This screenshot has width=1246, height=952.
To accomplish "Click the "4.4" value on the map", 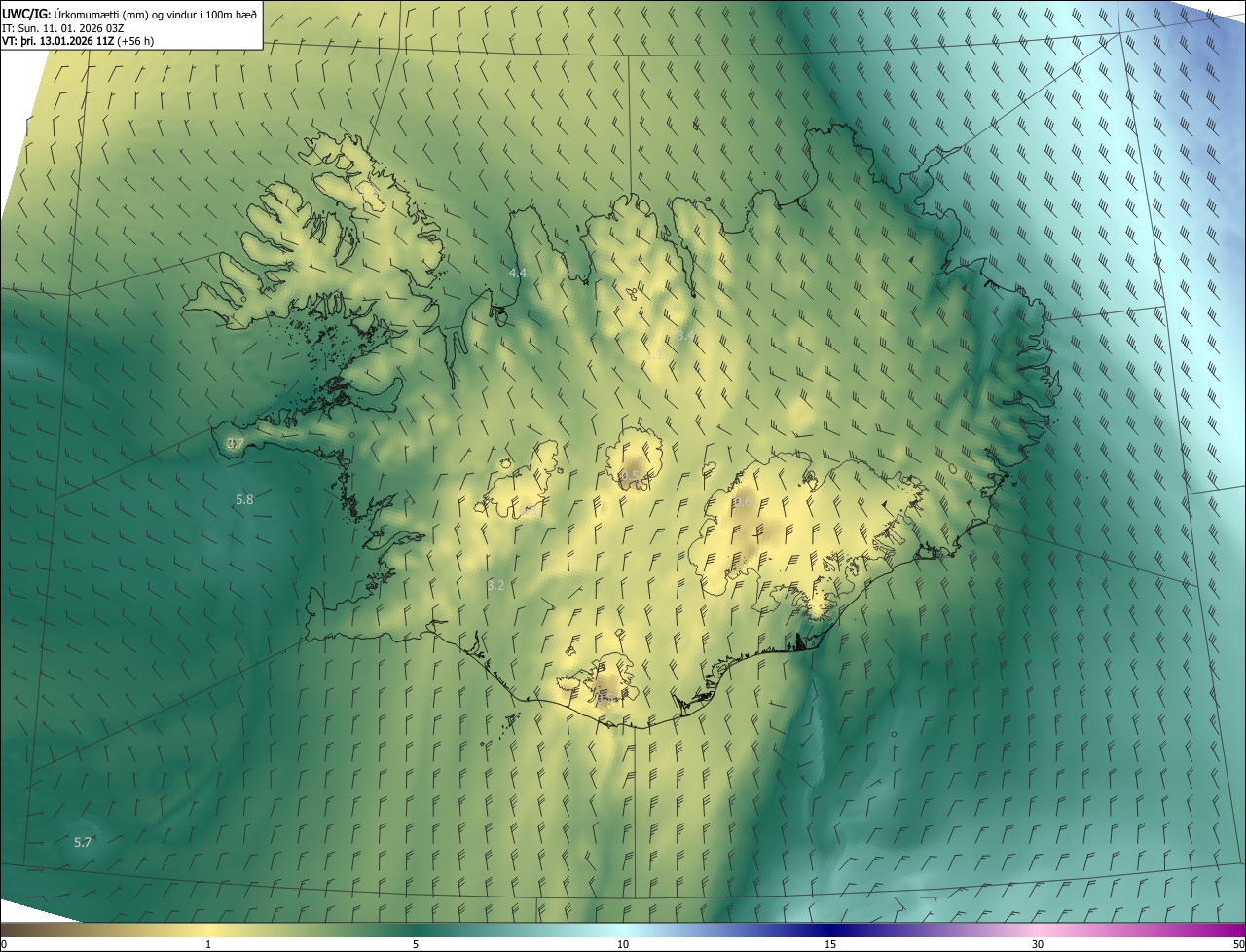I will (x=518, y=273).
